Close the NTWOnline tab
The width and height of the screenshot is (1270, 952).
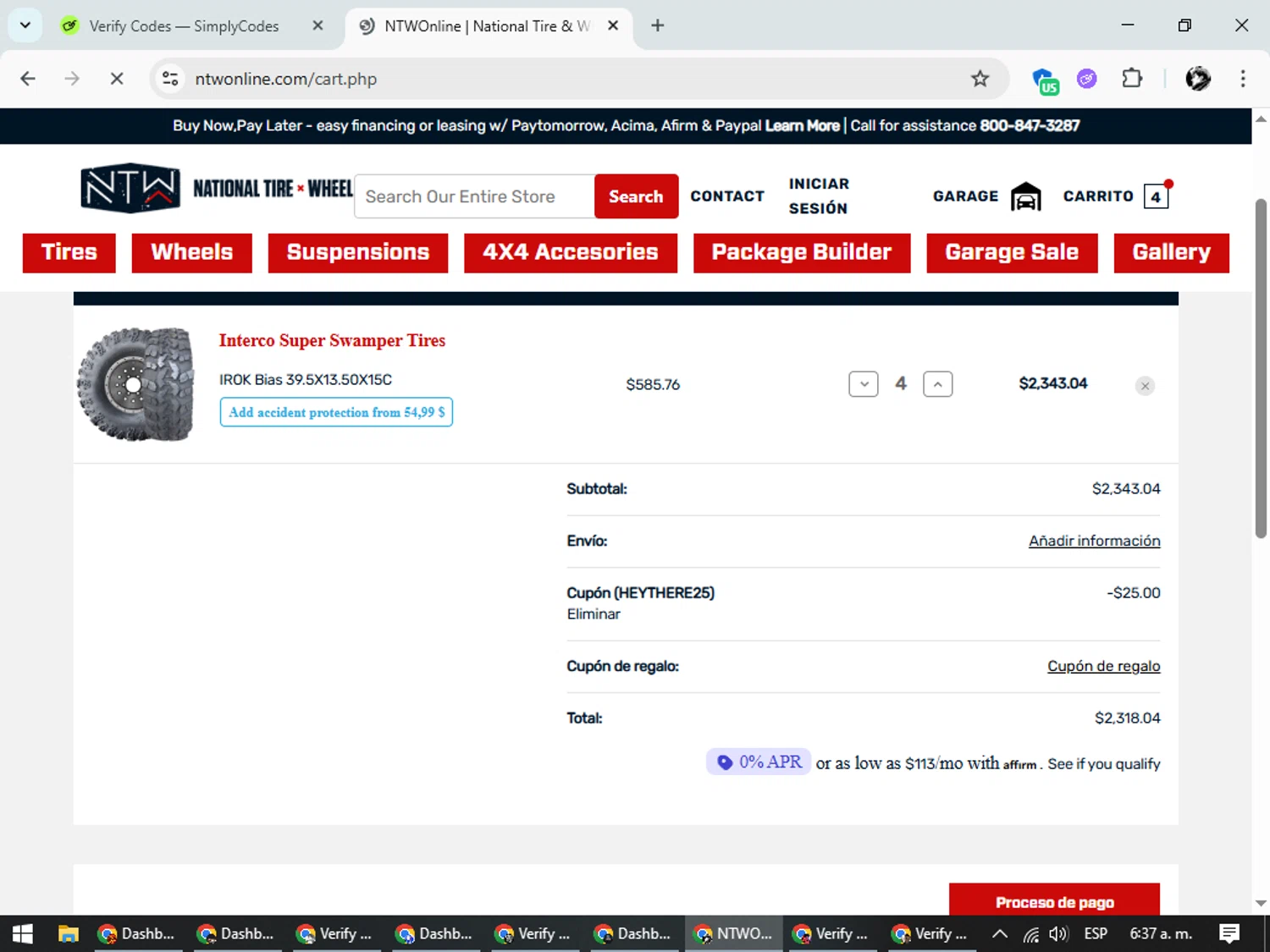click(613, 25)
